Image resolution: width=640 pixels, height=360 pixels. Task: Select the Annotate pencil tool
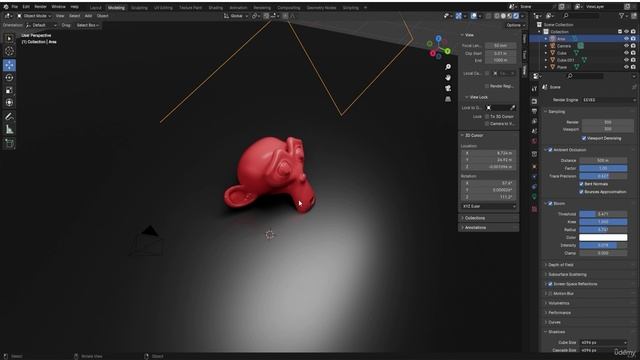click(9, 117)
